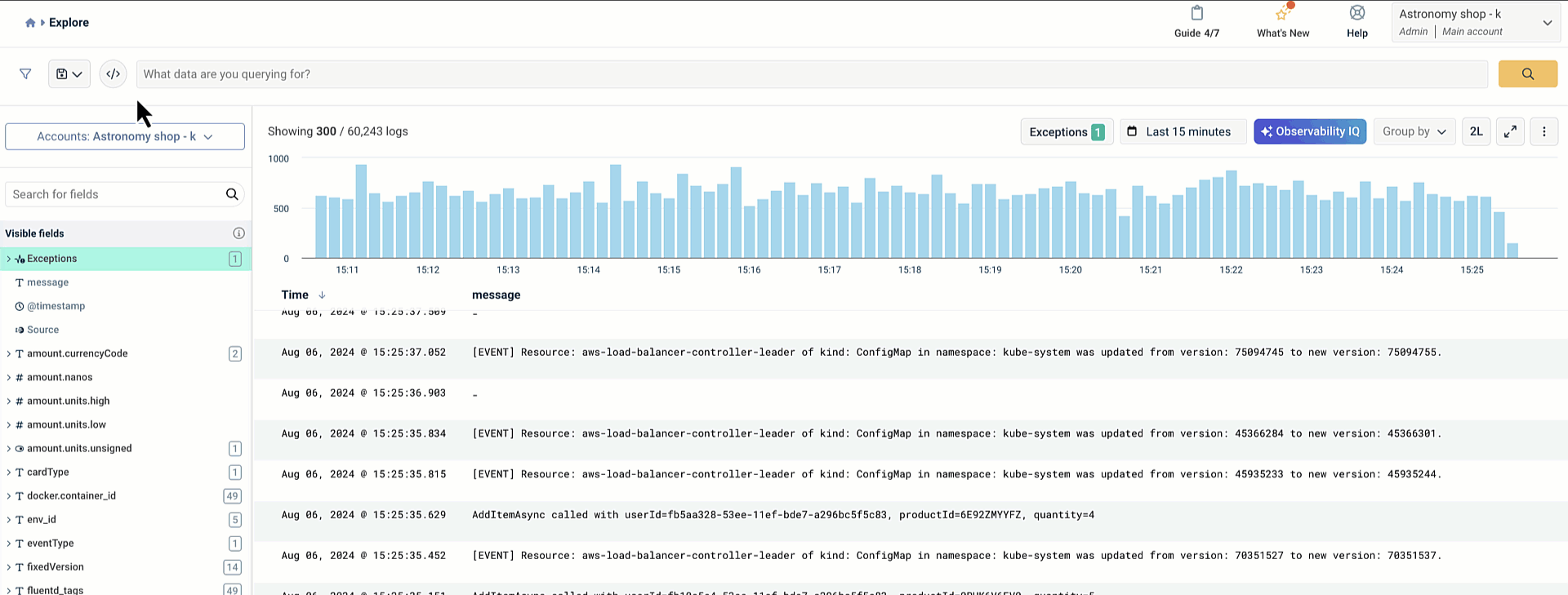Sort by the Time column header

(x=295, y=295)
